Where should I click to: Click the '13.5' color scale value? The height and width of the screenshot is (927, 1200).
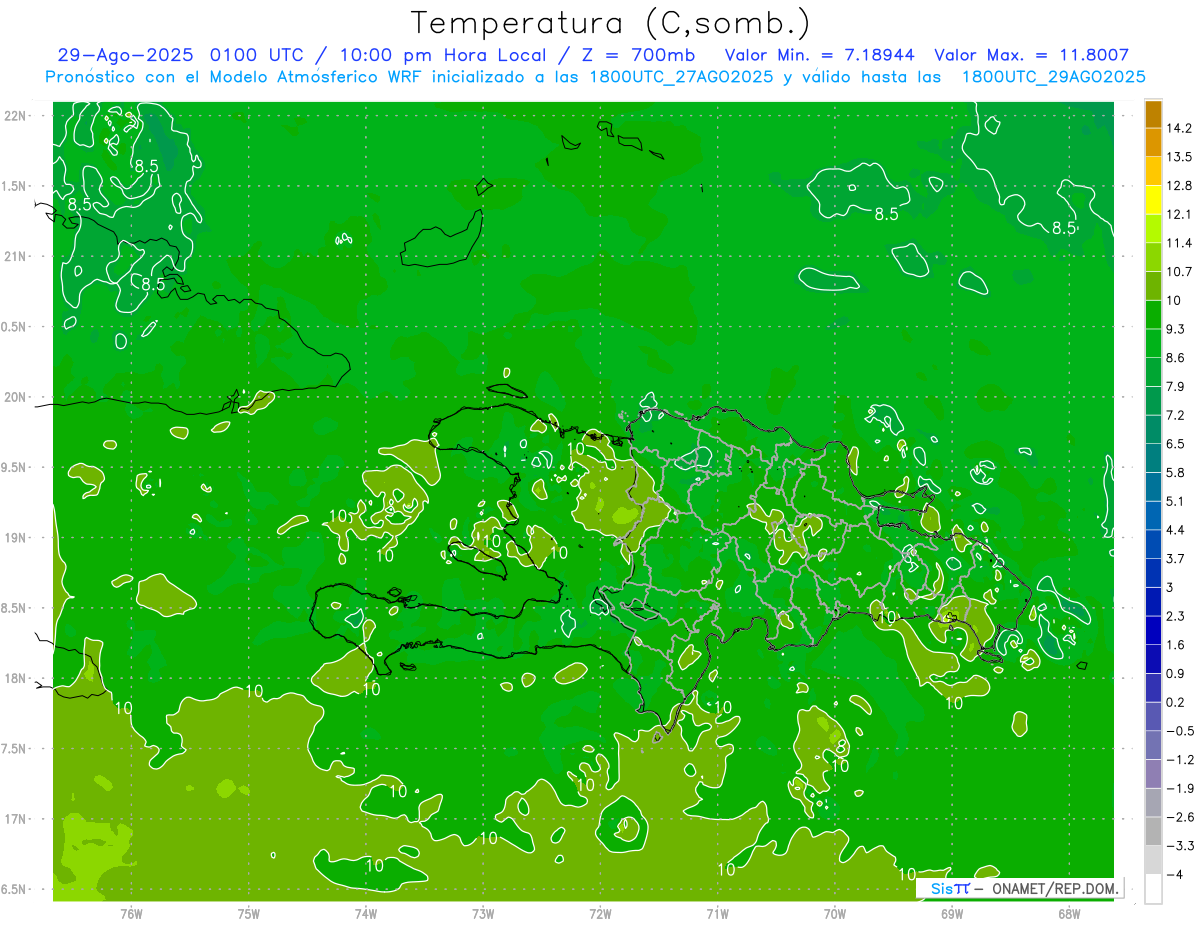point(1179,157)
